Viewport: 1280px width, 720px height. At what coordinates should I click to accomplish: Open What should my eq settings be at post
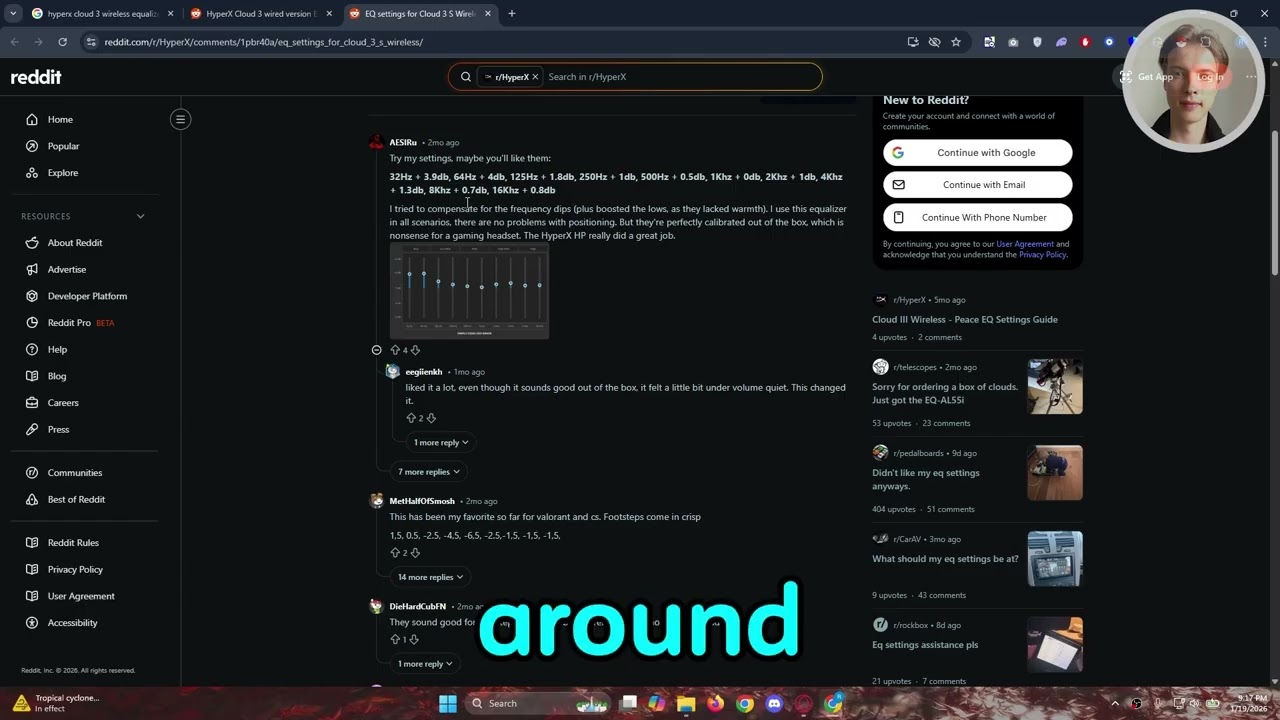point(945,559)
